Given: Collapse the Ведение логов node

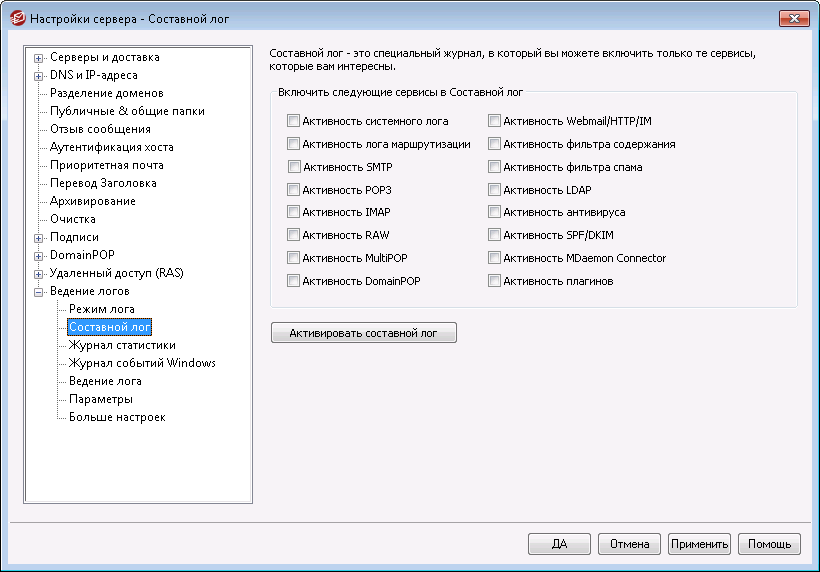Looking at the screenshot, I should pos(38,292).
